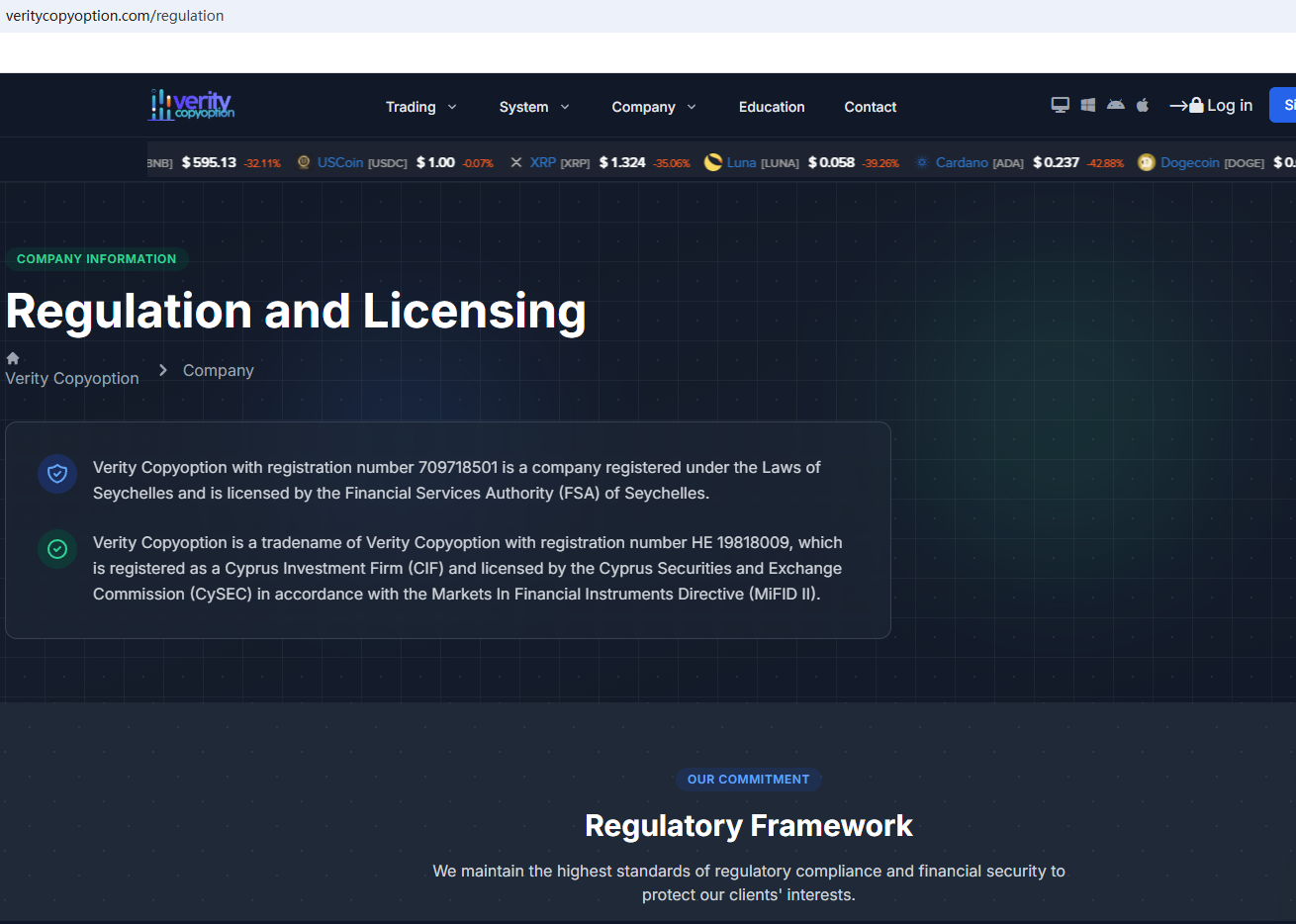Open the Contact page

(x=870, y=107)
